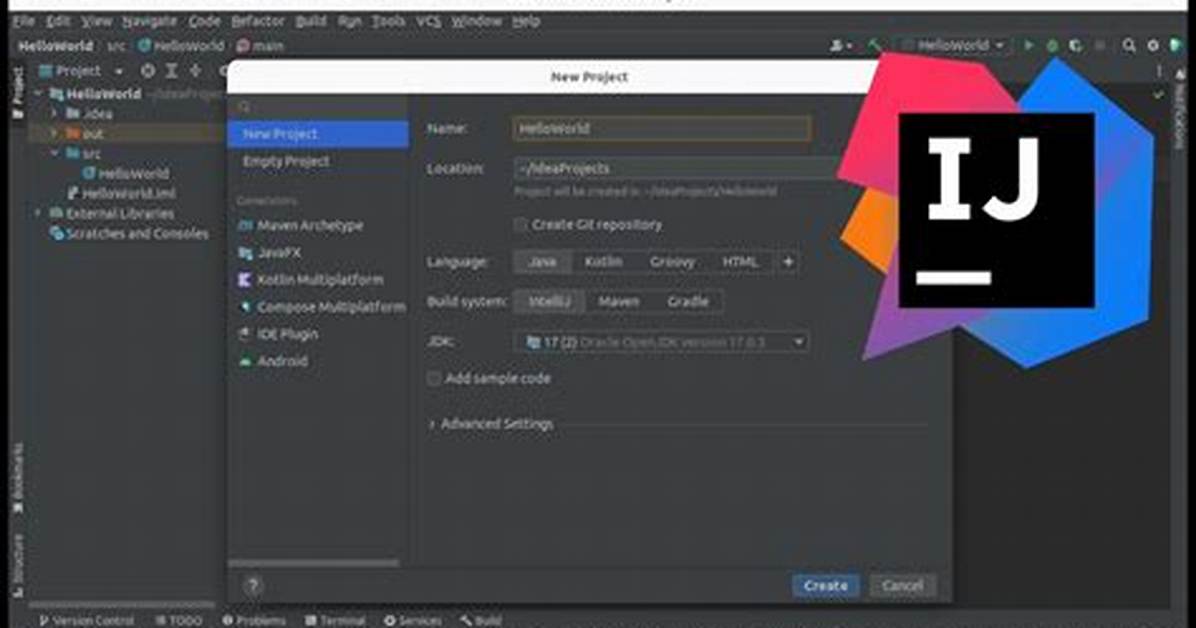Image resolution: width=1196 pixels, height=628 pixels.
Task: Select HelloWorld.iml in the project tree
Action: (121, 194)
